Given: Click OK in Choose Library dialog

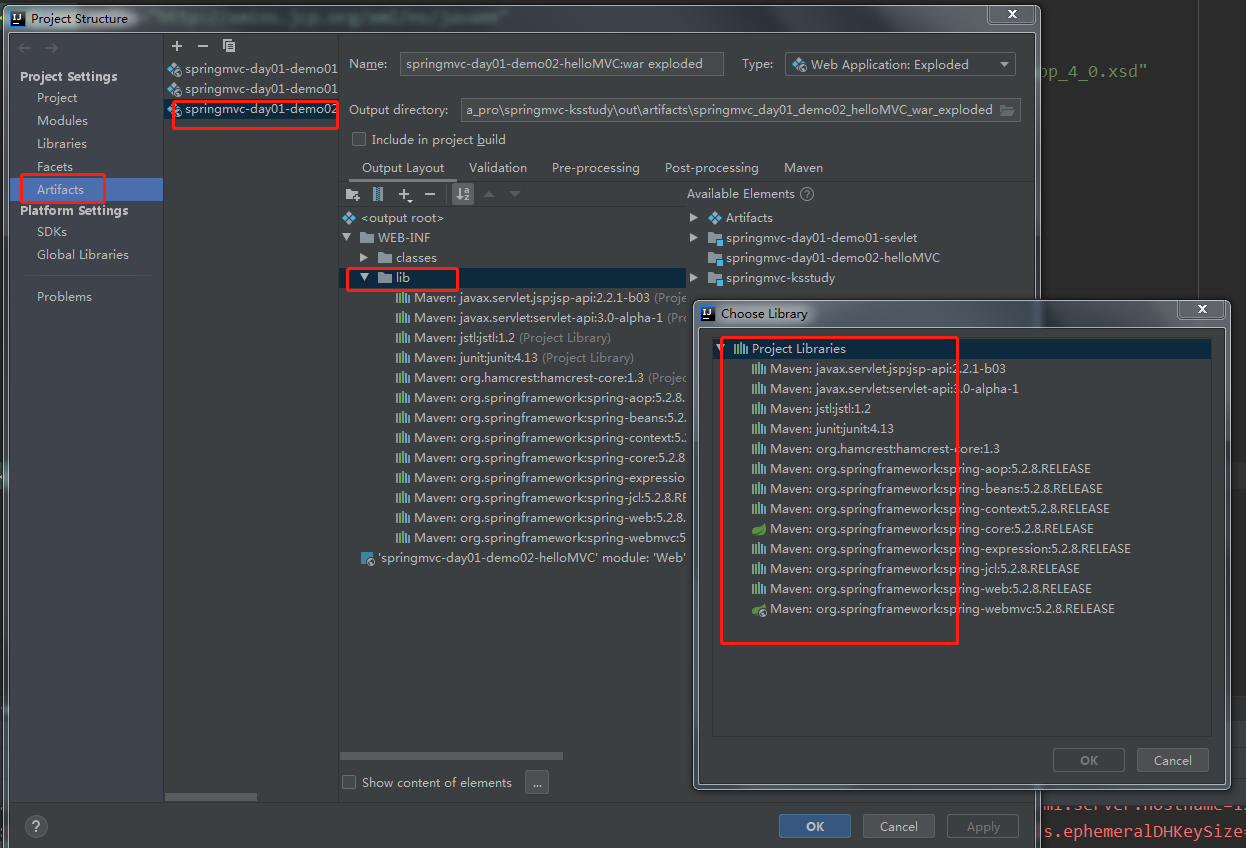Looking at the screenshot, I should pyautogui.click(x=1089, y=760).
